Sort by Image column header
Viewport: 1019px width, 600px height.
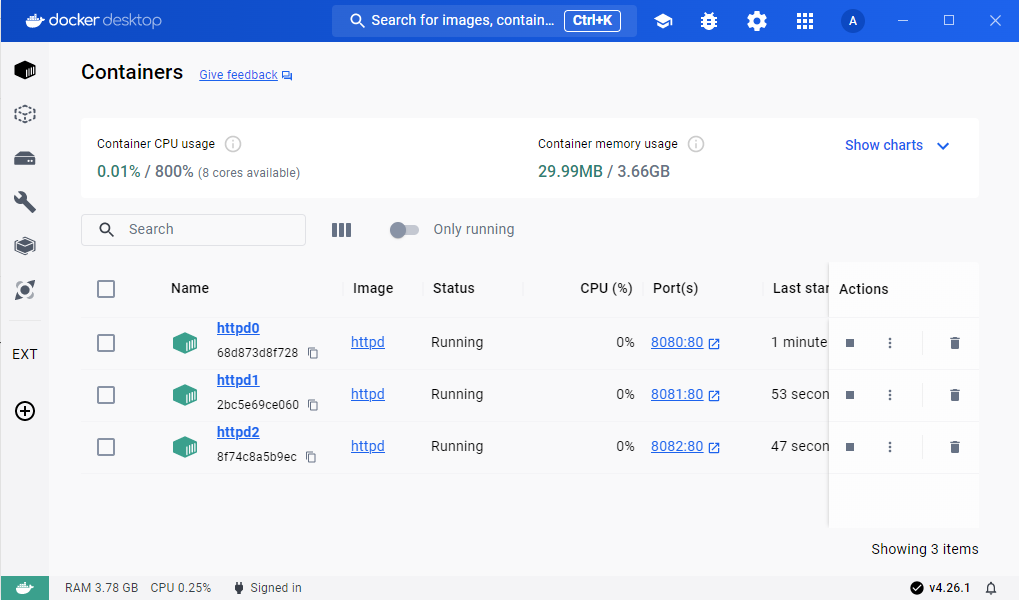click(x=373, y=289)
